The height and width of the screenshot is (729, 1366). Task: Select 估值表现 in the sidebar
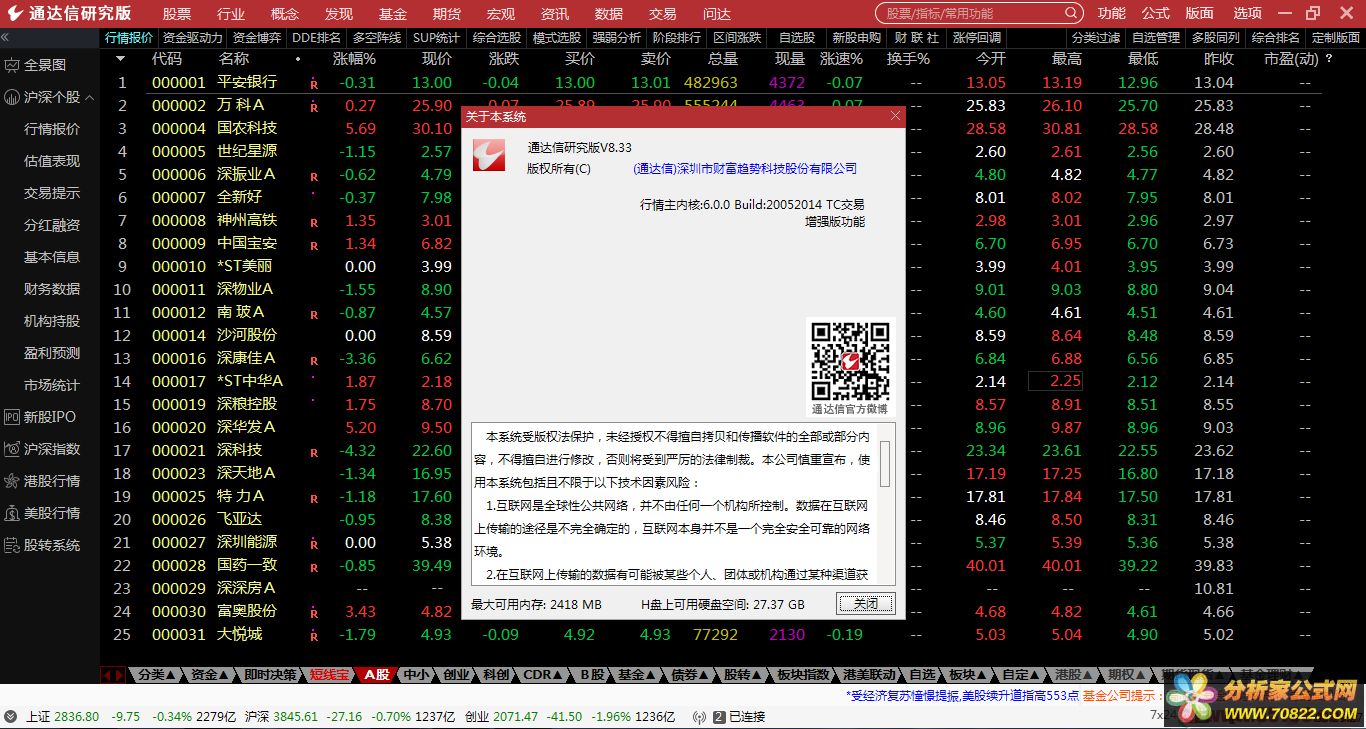click(x=52, y=161)
